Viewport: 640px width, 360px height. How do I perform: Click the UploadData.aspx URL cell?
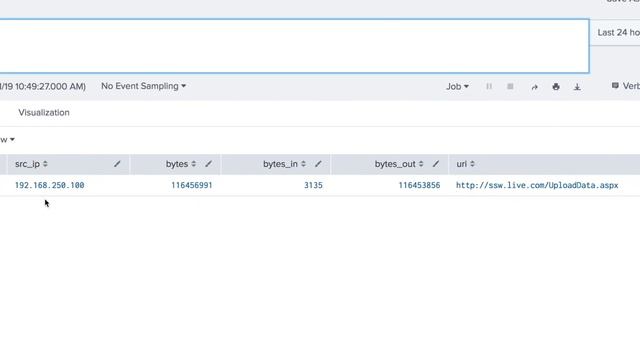[x=537, y=185]
